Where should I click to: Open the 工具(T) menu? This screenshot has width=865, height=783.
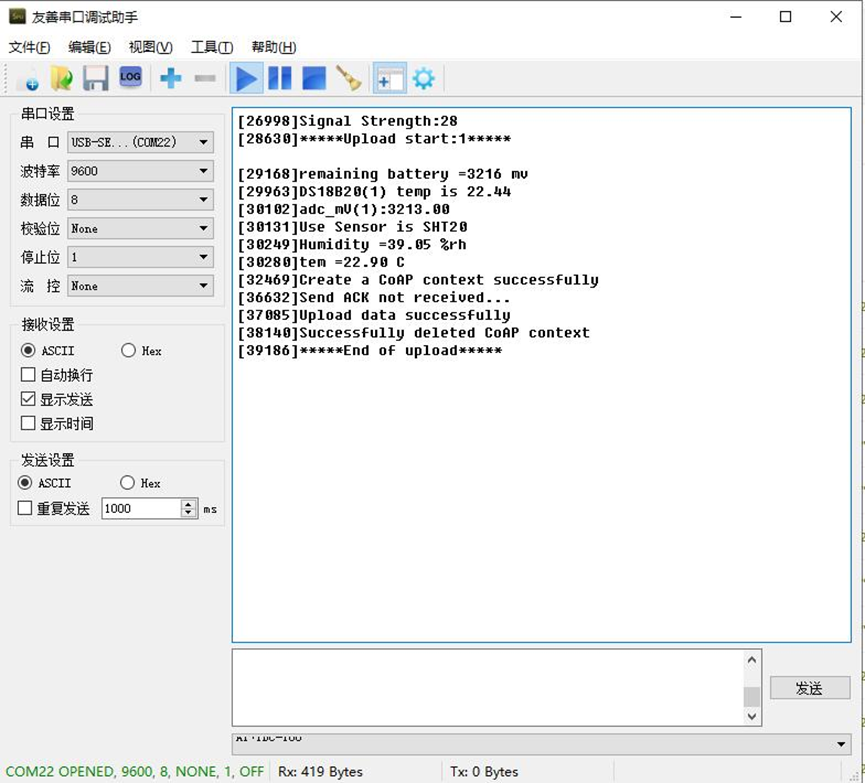(212, 47)
